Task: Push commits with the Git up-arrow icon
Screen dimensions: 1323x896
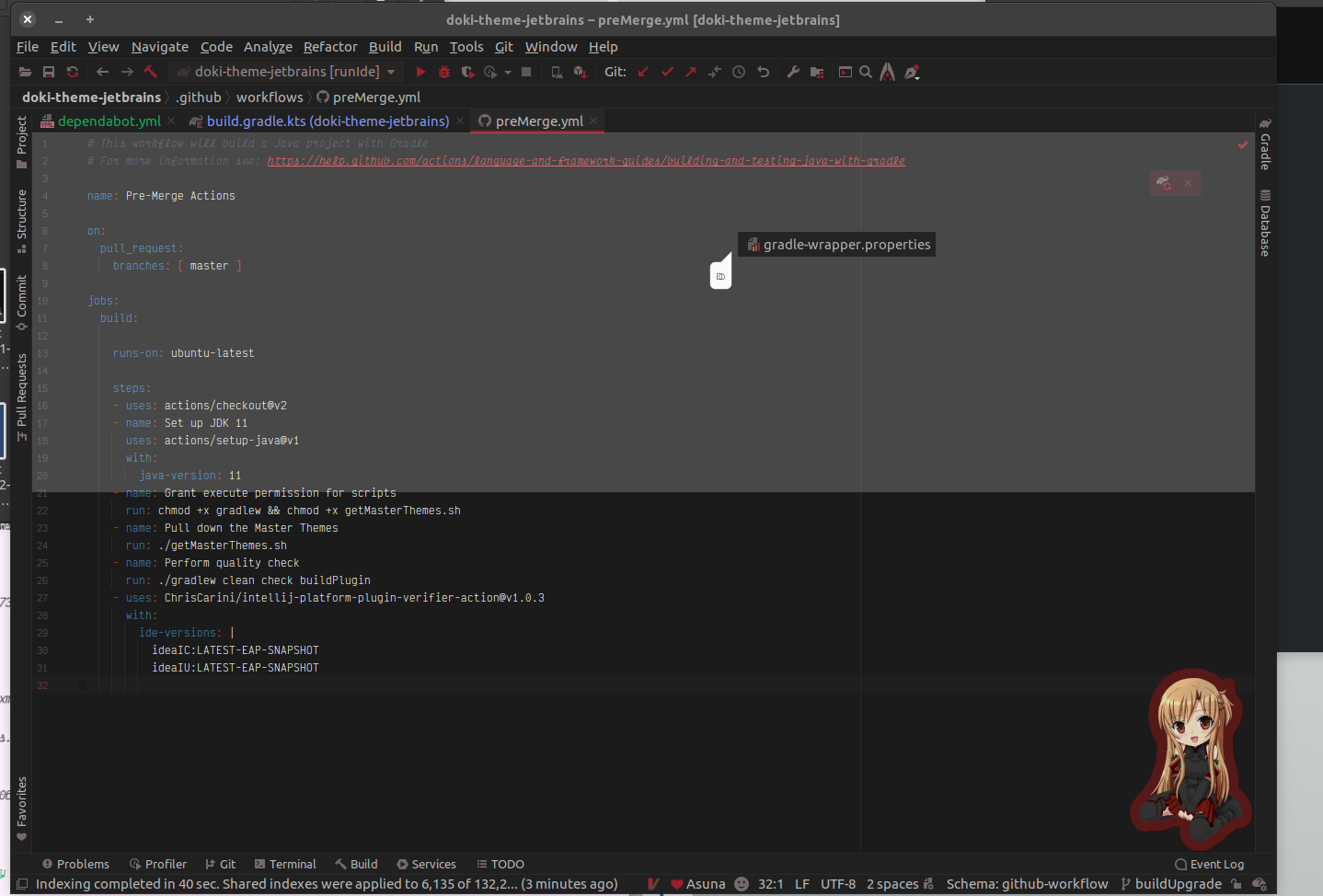Action: click(690, 71)
